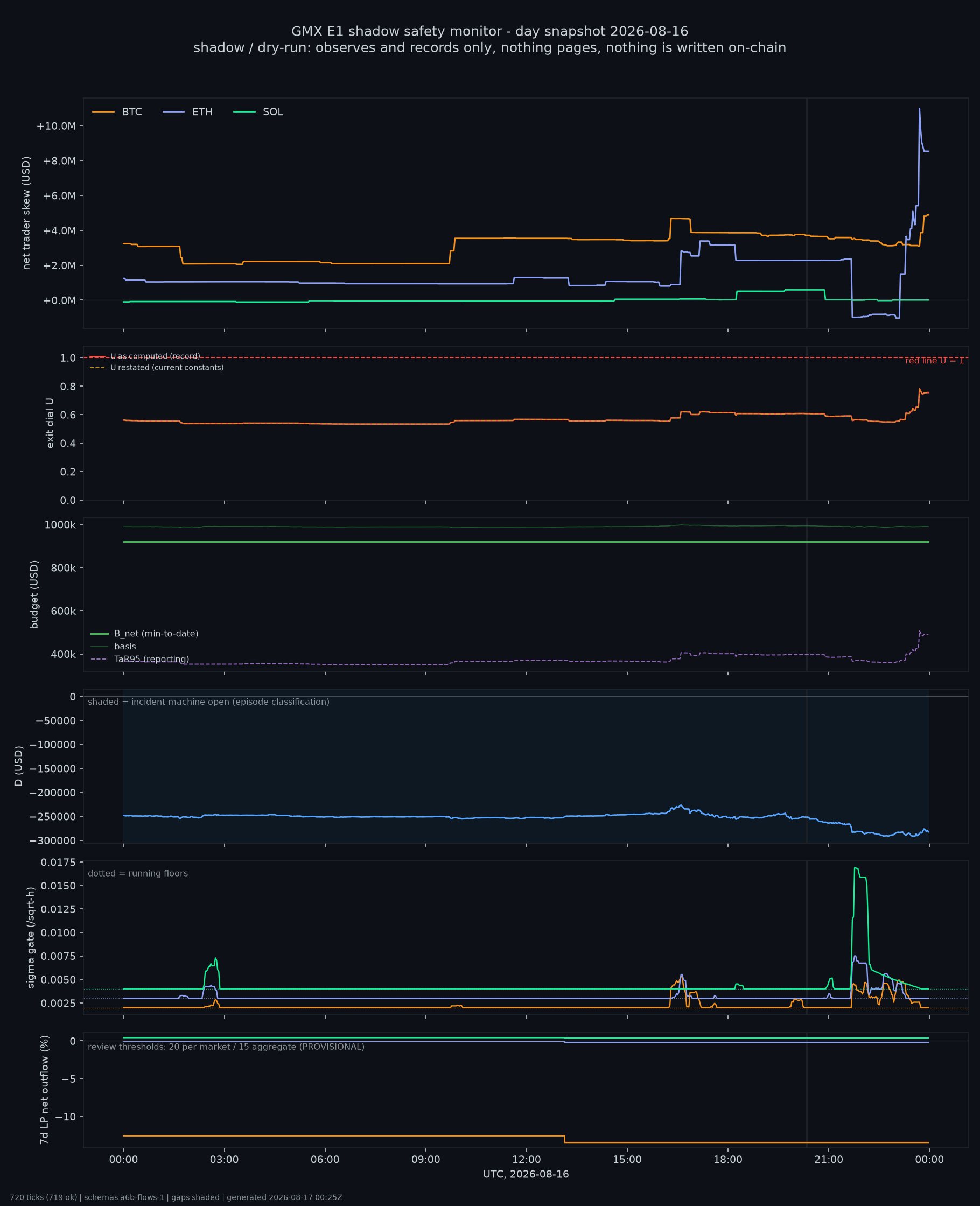Click the '21:00' x-axis time label

(829, 1160)
